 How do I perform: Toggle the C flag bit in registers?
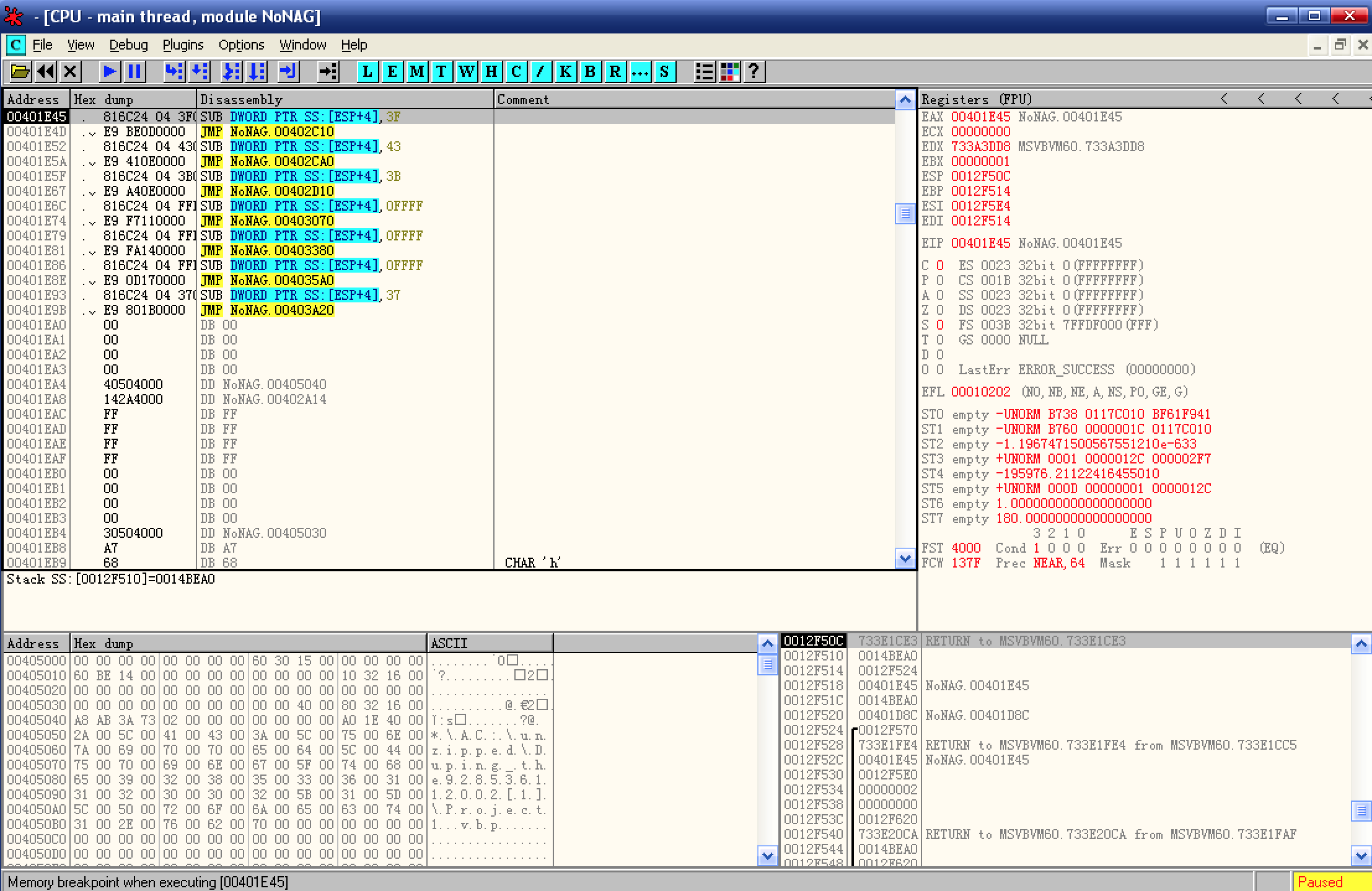940,266
